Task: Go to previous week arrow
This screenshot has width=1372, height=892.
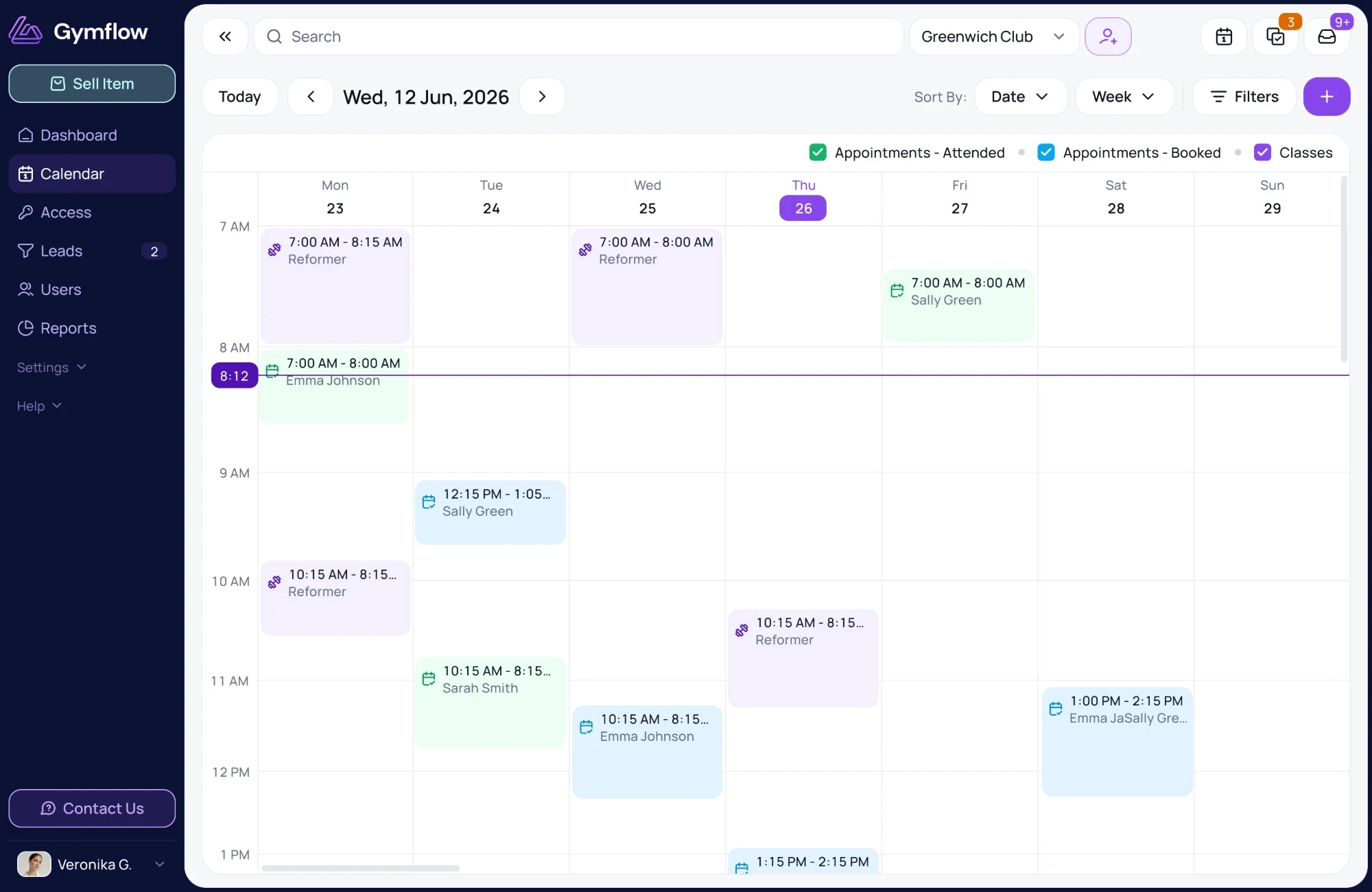Action: (x=311, y=97)
